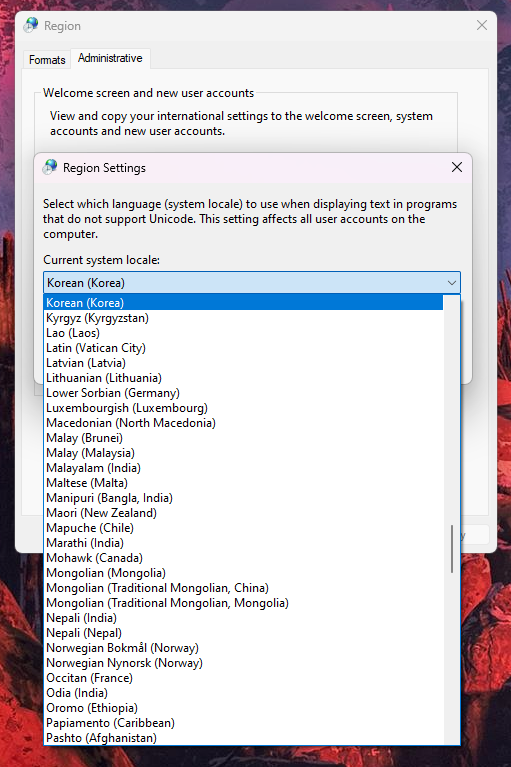Pick Latin (Vatican City) locale
This screenshot has height=767, width=511.
(x=244, y=348)
